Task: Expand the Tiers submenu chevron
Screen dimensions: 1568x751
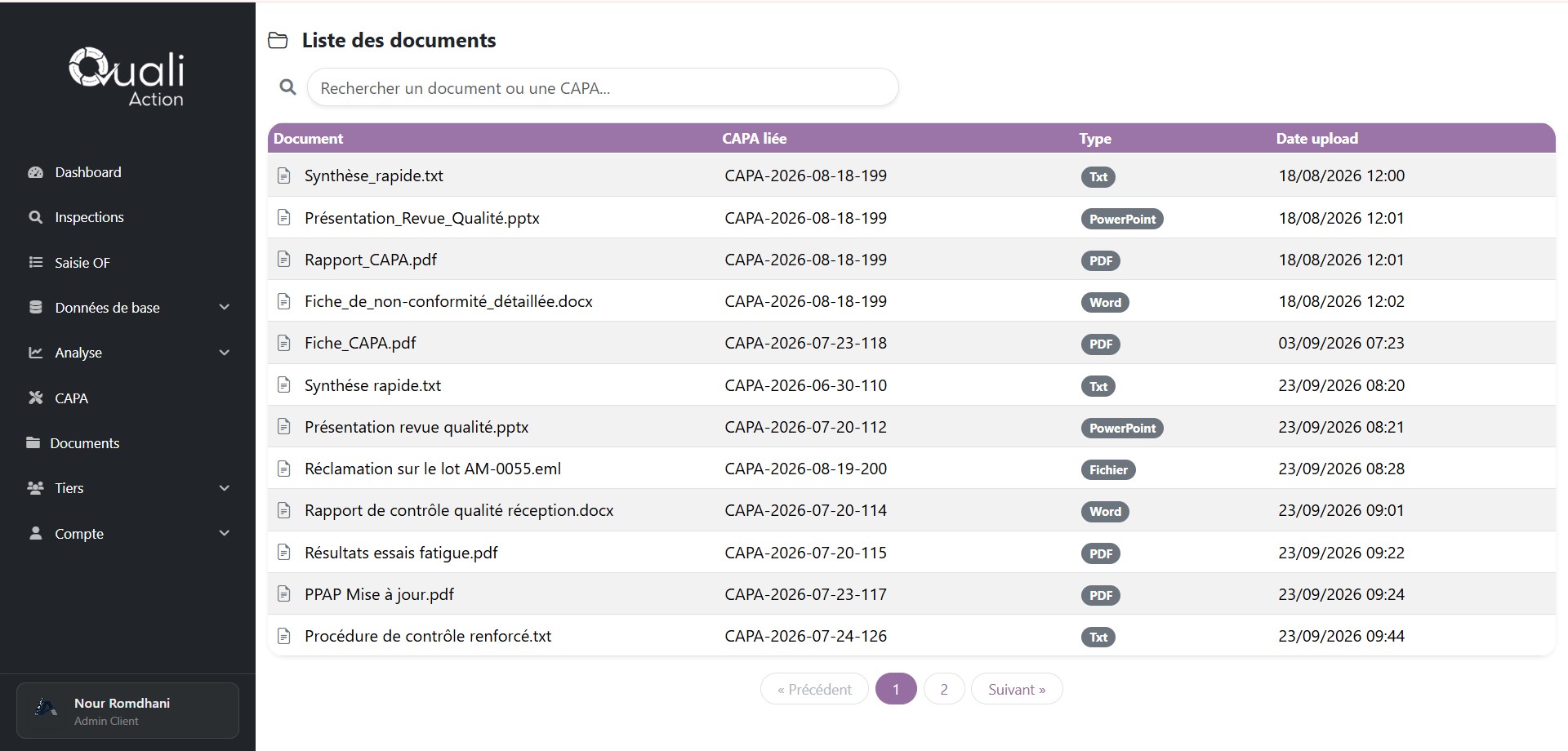Action: [225, 488]
